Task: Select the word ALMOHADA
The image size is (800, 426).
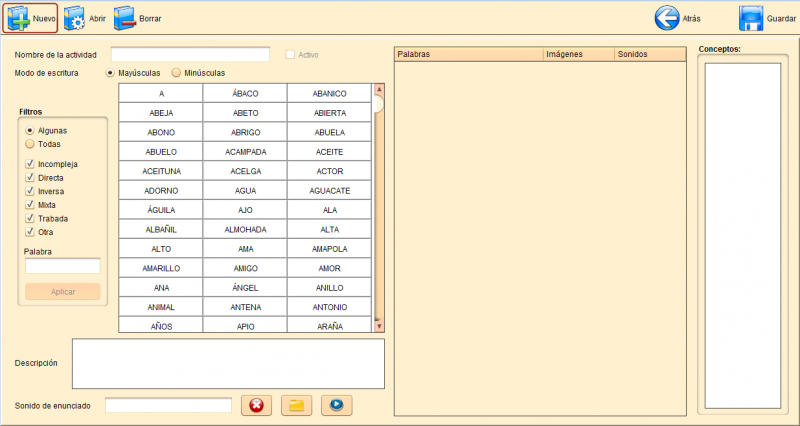Action: (x=245, y=229)
